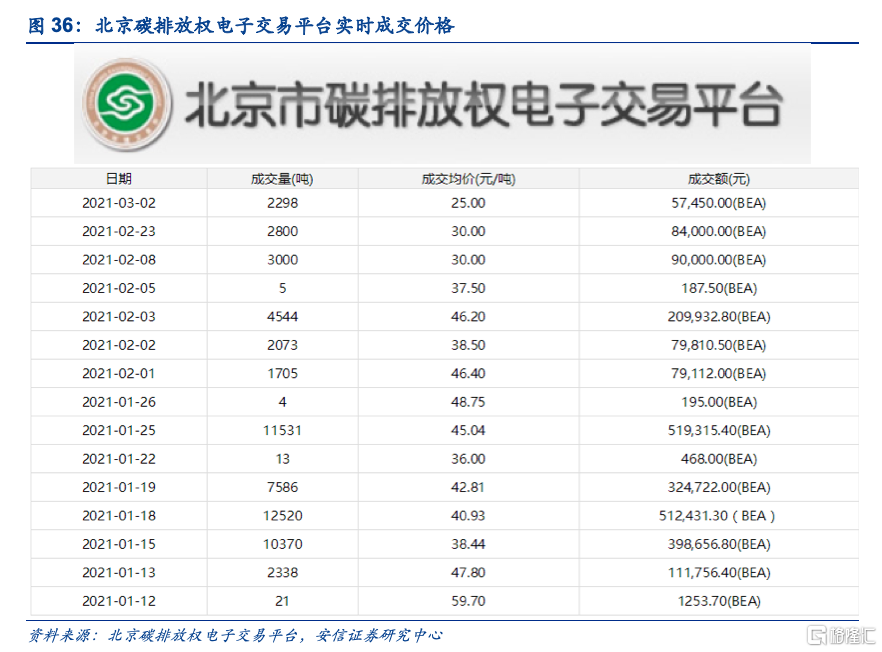Click the date cell 2021-03-02

pos(119,203)
